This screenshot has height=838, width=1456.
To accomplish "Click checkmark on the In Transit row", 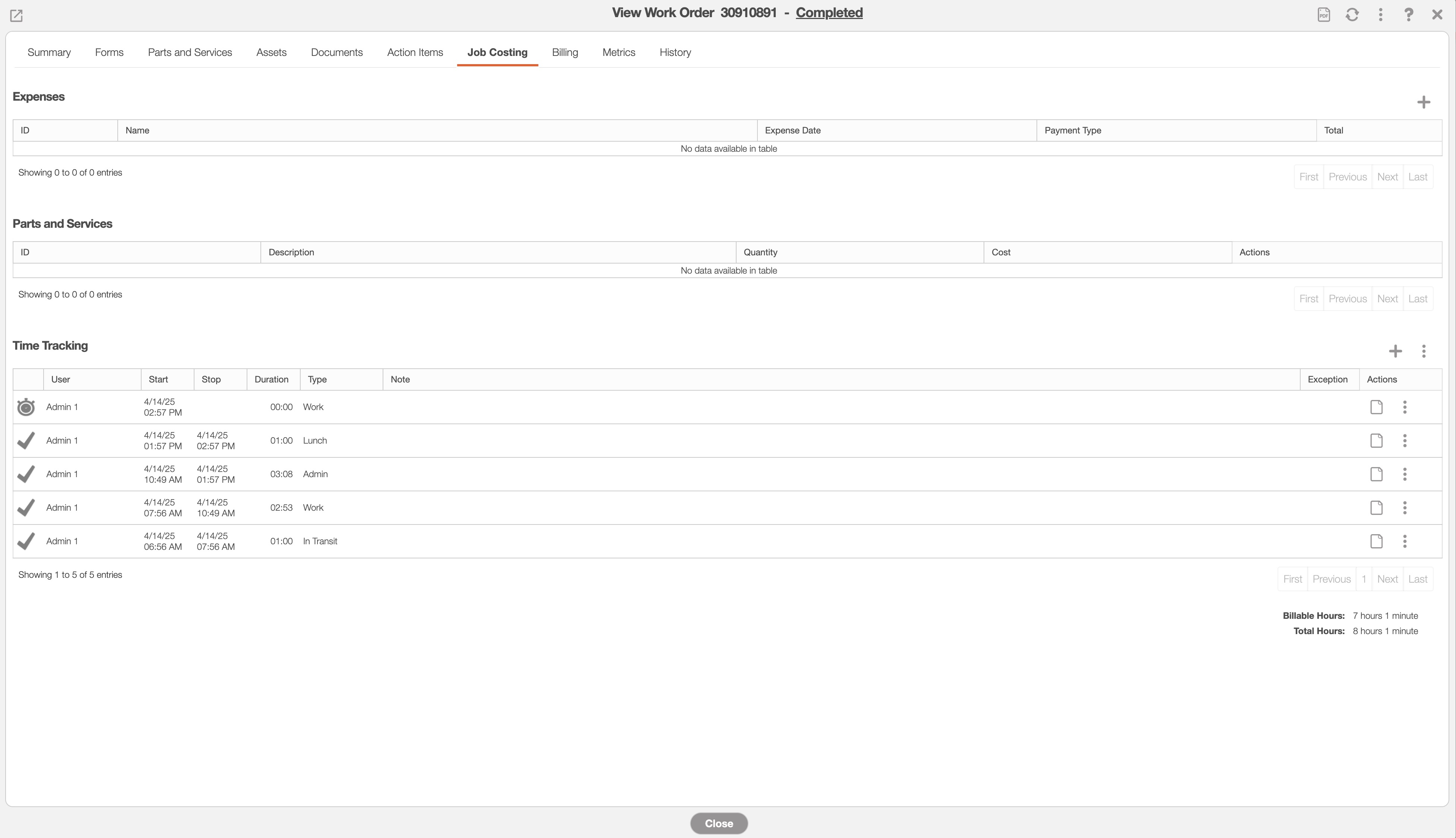I will pyautogui.click(x=26, y=541).
